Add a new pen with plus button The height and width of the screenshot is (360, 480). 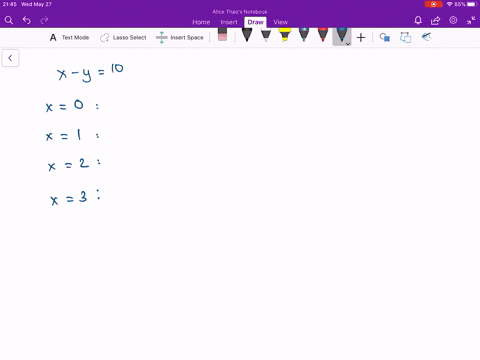[361, 37]
